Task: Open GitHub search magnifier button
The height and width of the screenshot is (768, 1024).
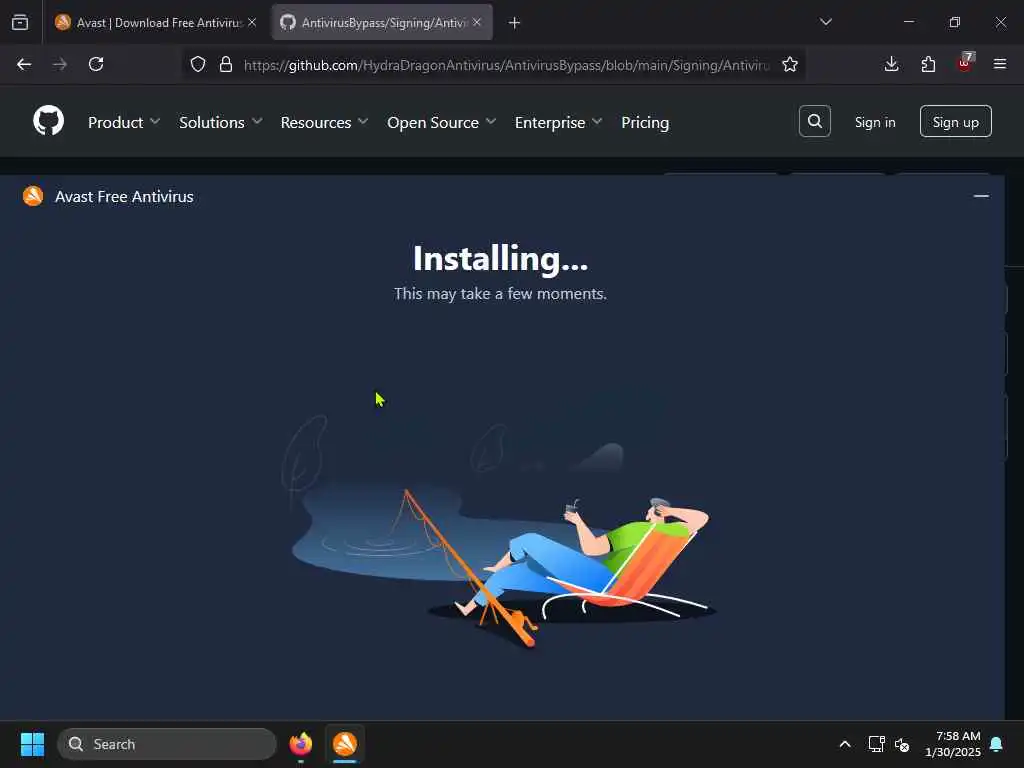Action: (x=814, y=121)
